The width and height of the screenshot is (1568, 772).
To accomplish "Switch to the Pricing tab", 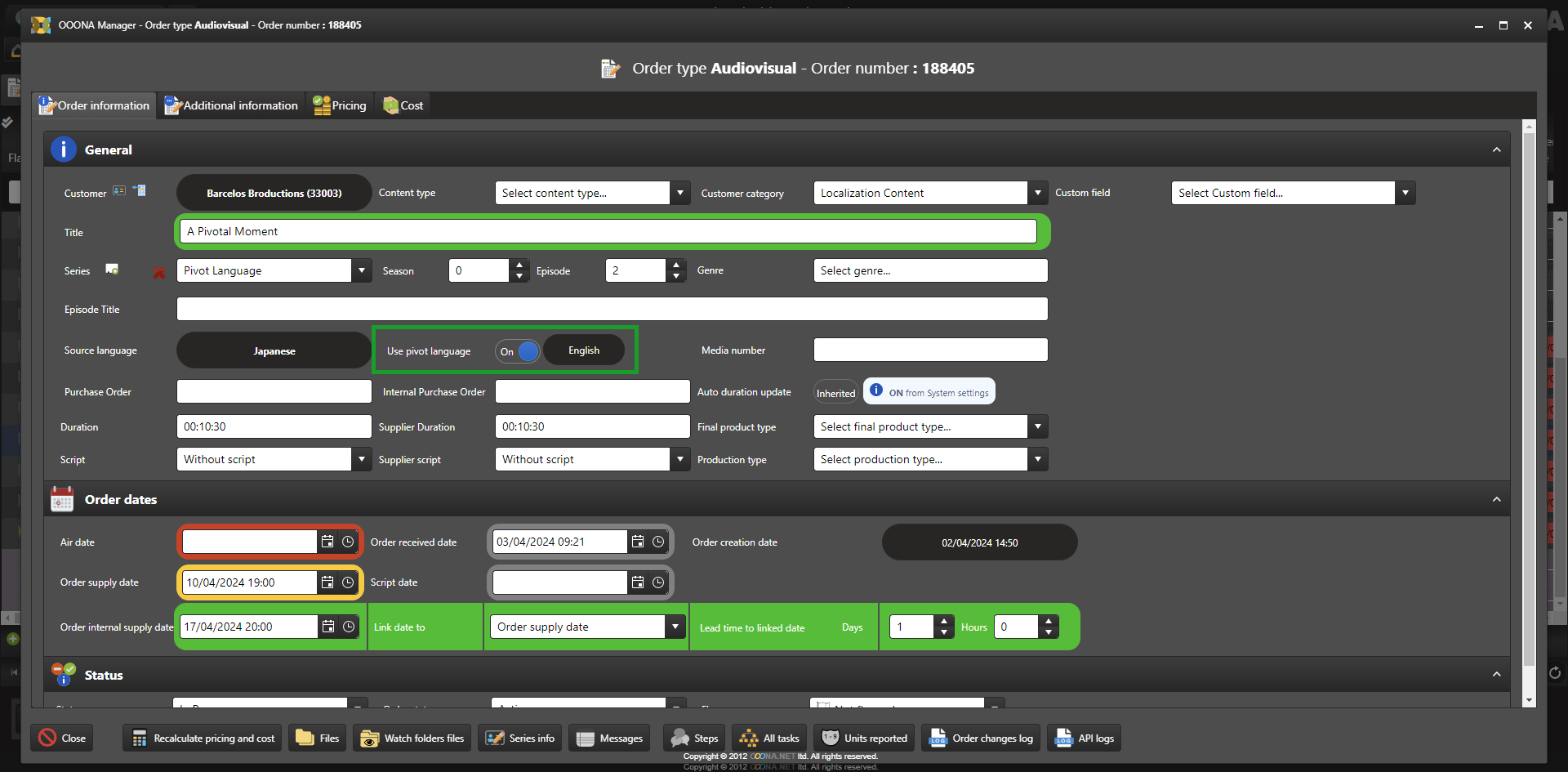I will [341, 105].
